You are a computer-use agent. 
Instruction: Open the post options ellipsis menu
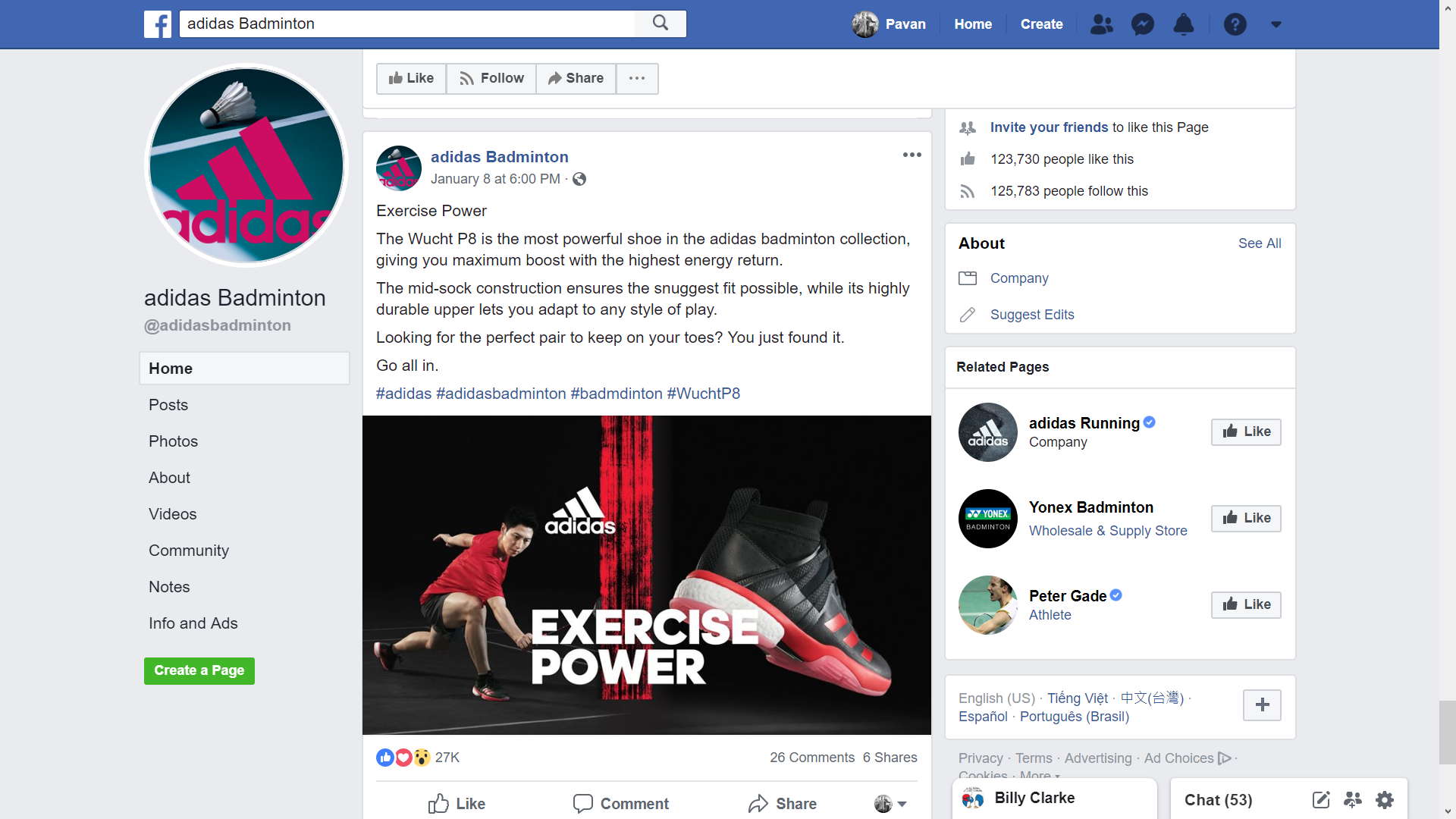coord(912,155)
